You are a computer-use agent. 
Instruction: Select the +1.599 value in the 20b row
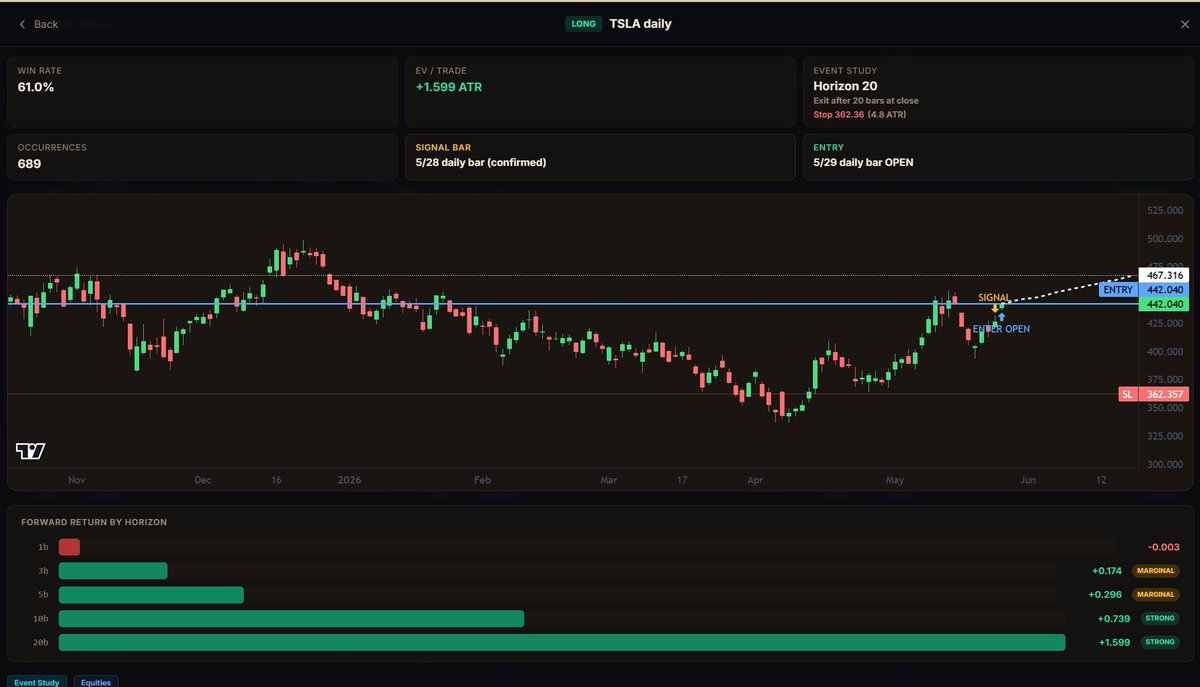click(x=1114, y=642)
